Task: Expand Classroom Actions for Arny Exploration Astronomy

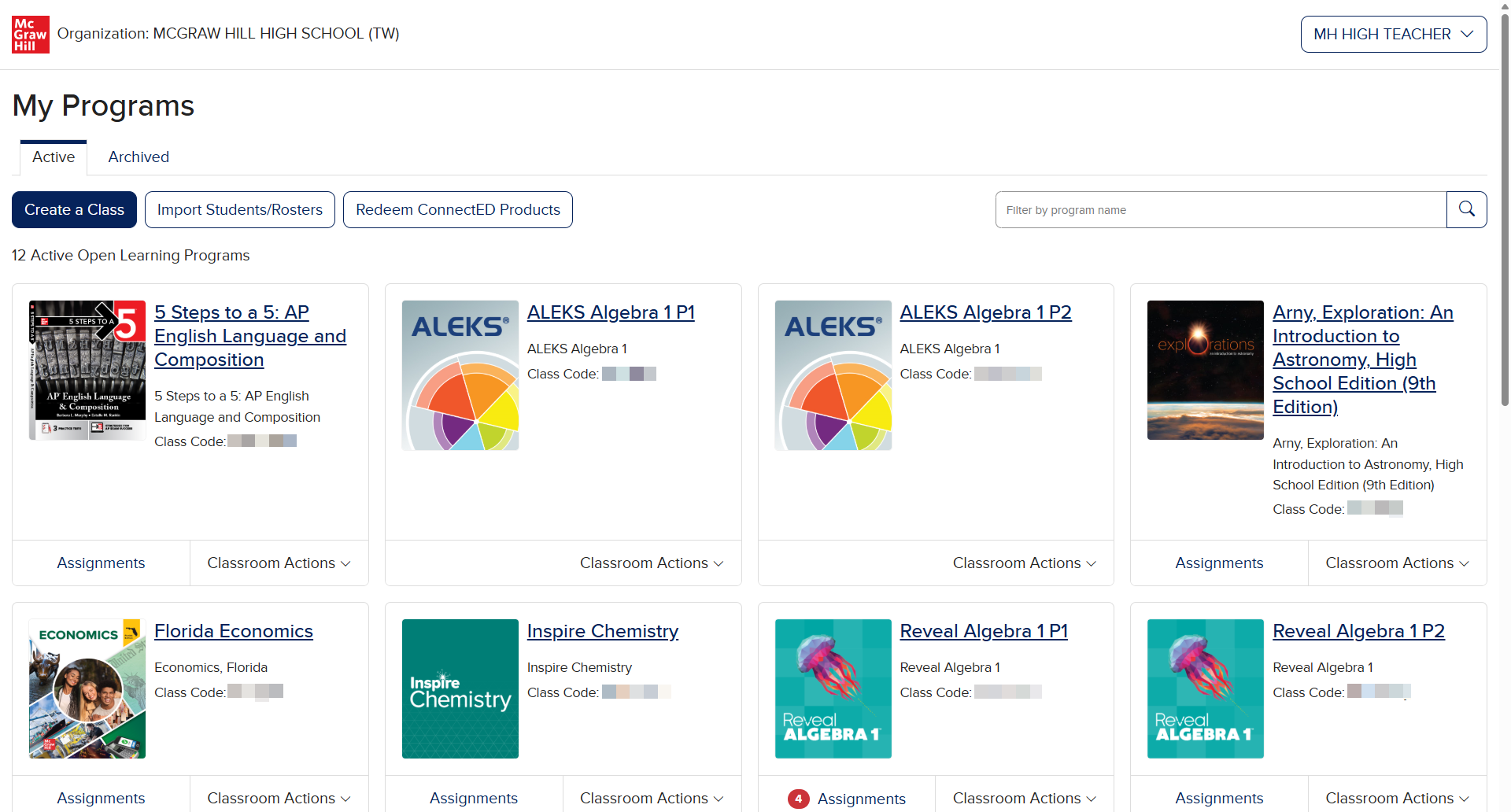Action: [1398, 563]
